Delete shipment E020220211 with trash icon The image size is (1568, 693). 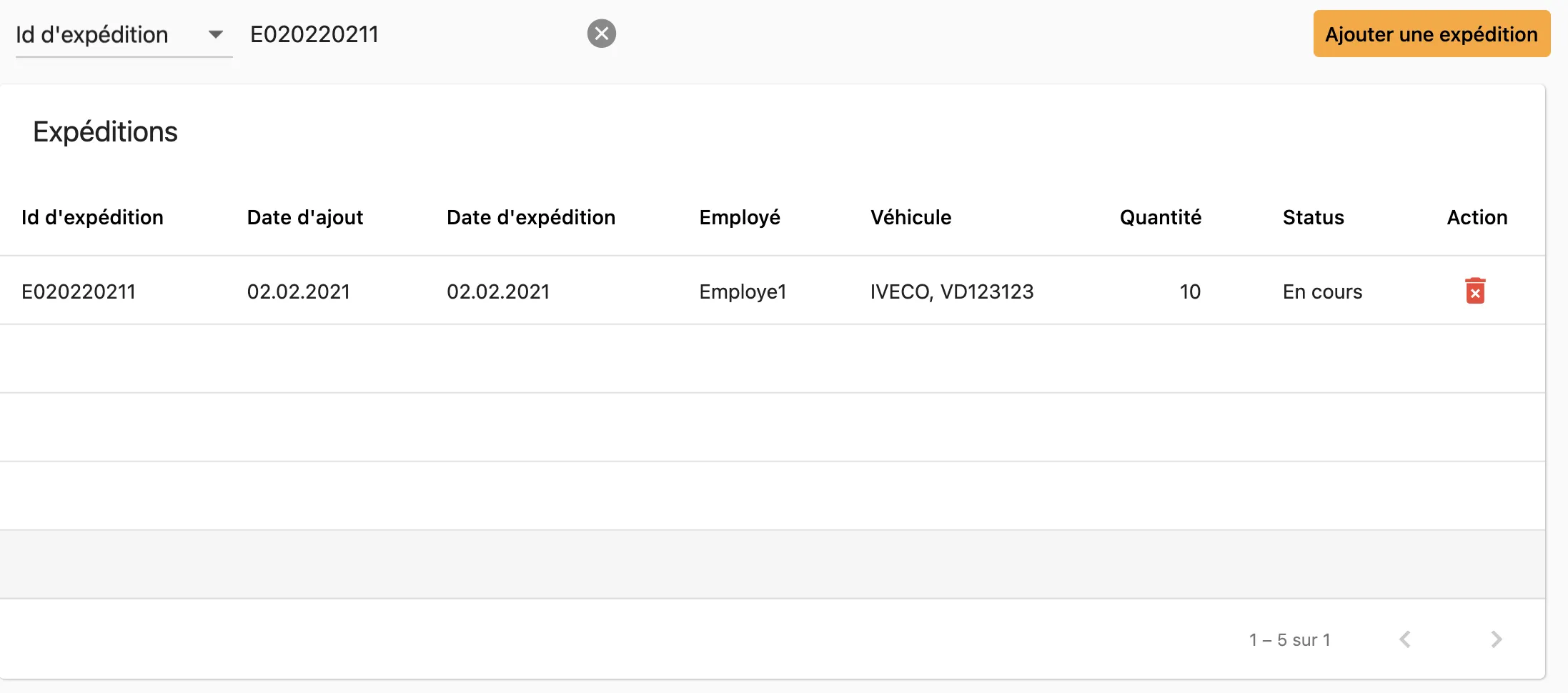point(1475,291)
